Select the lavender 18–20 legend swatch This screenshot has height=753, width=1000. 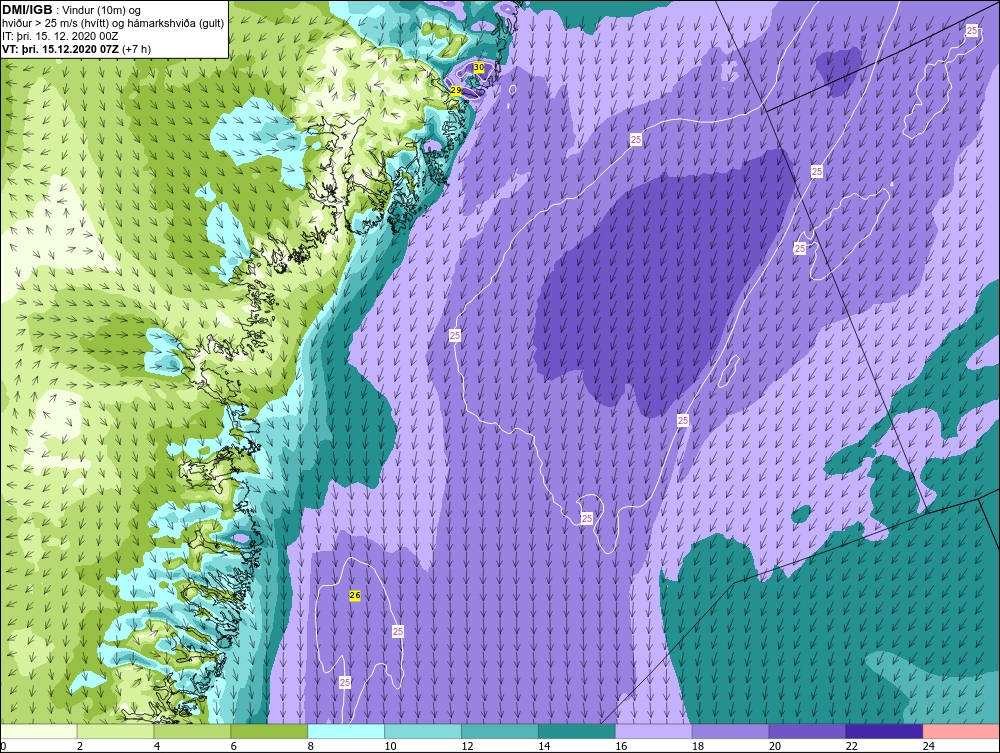coord(730,731)
